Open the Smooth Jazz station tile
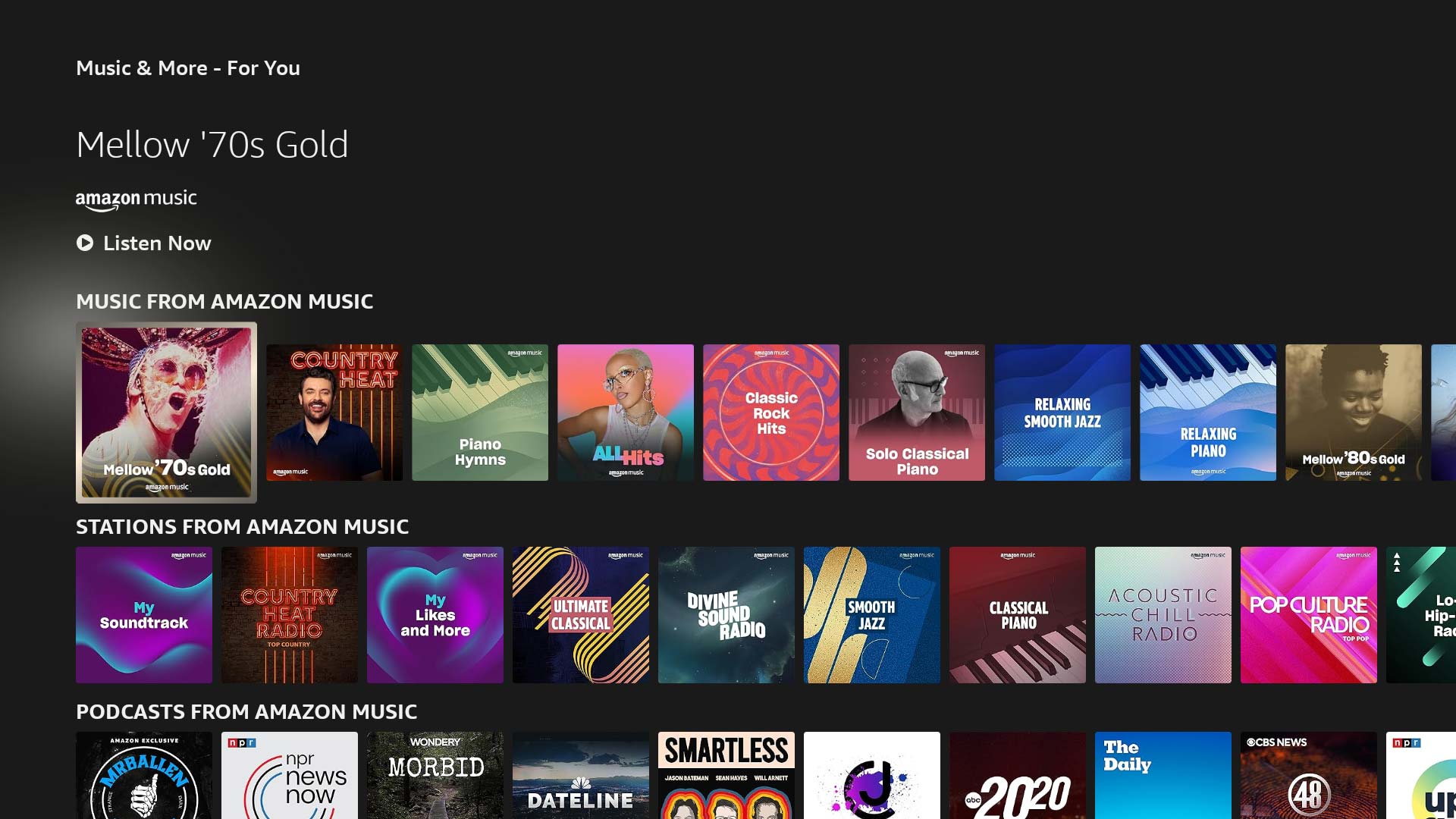Viewport: 1456px width, 819px height. coord(872,615)
